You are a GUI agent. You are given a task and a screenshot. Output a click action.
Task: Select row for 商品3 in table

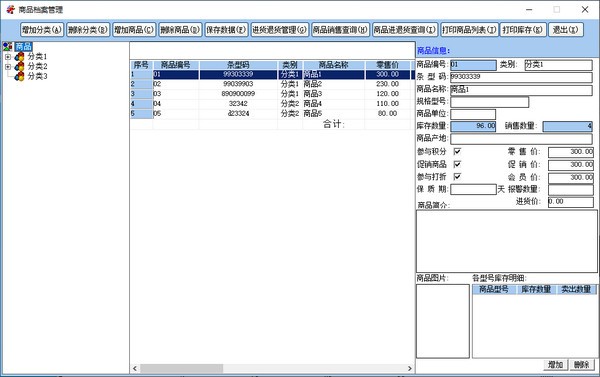pyautogui.click(x=272, y=94)
